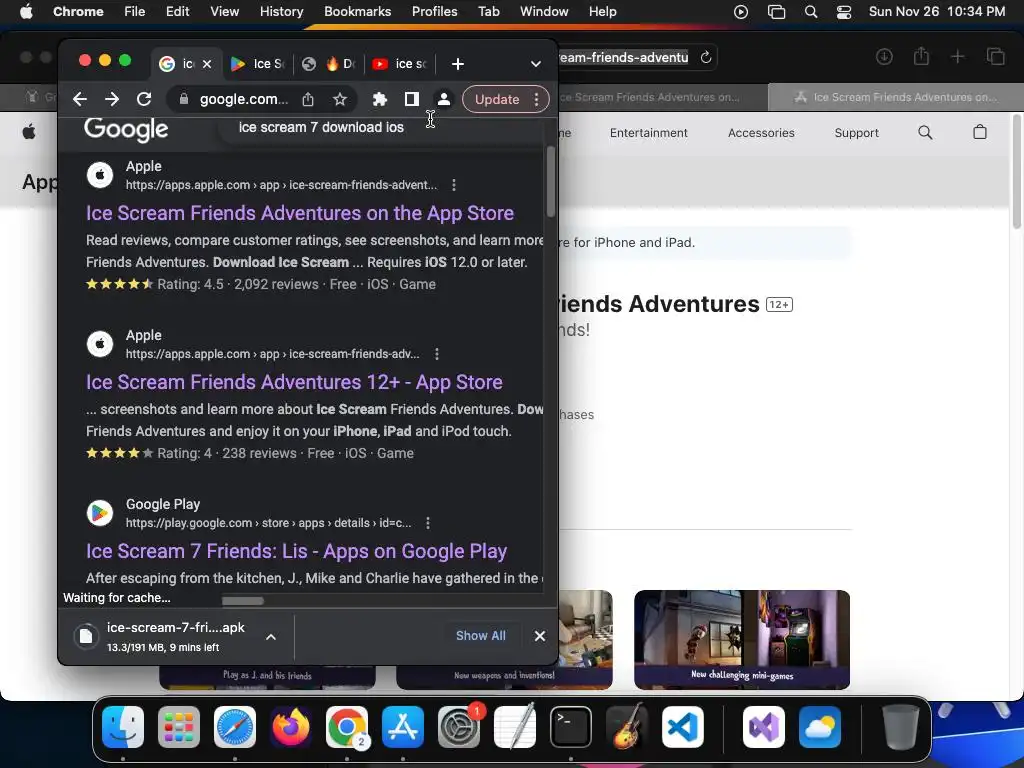Viewport: 1024px width, 768px height.
Task: Expand the apk download options chevron
Action: coord(271,637)
